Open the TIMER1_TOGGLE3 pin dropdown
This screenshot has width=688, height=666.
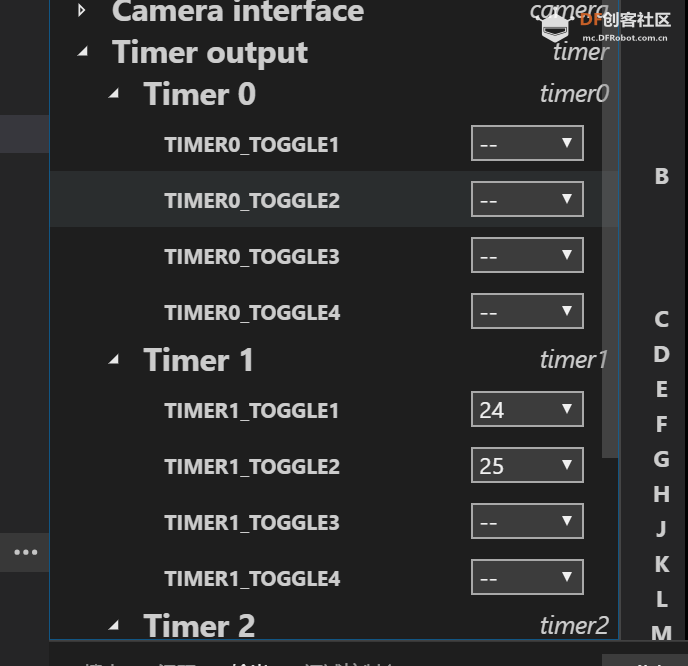[x=527, y=521]
